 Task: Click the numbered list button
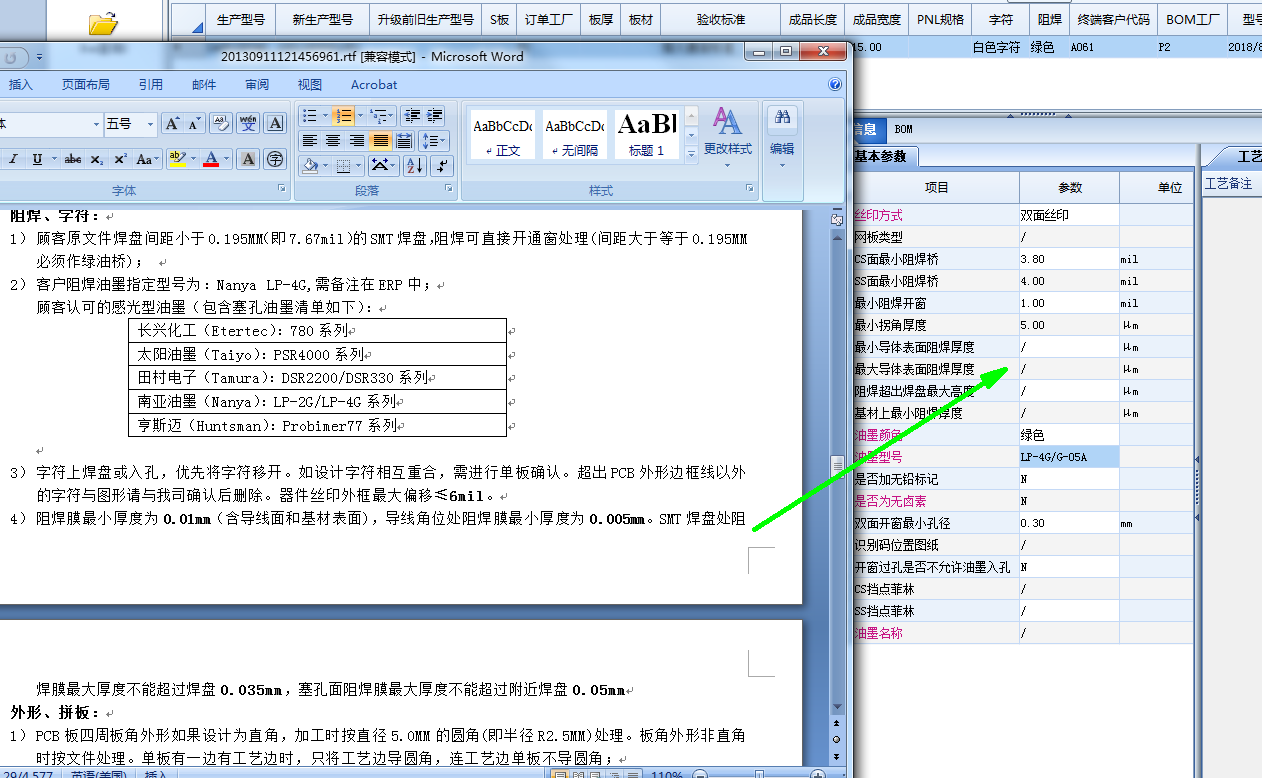(x=343, y=116)
